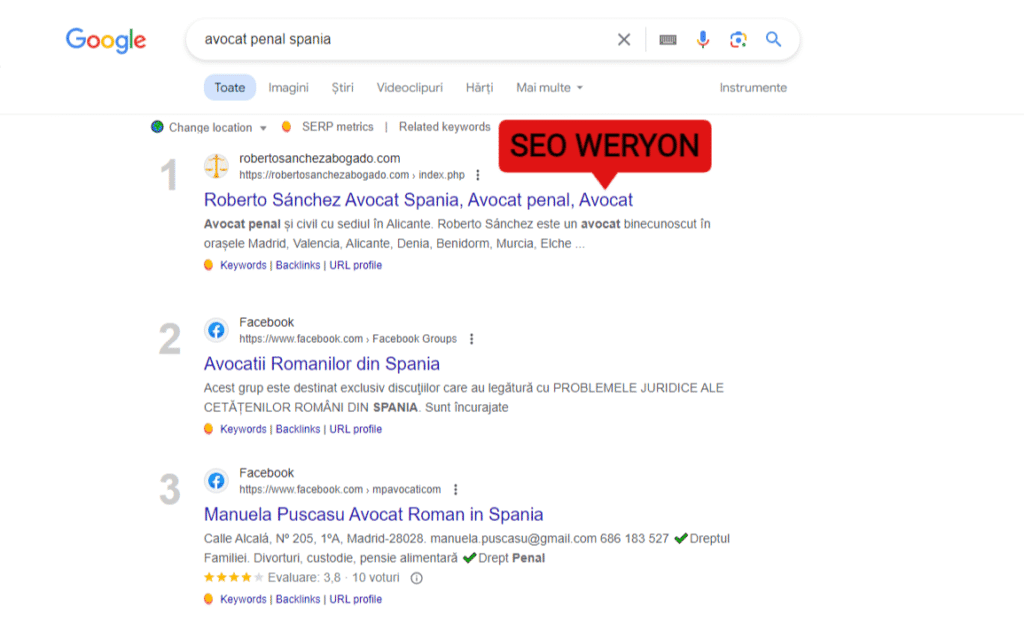The height and width of the screenshot is (622, 1024).
Task: Click the orange SERP metrics dot
Action: (x=287, y=126)
